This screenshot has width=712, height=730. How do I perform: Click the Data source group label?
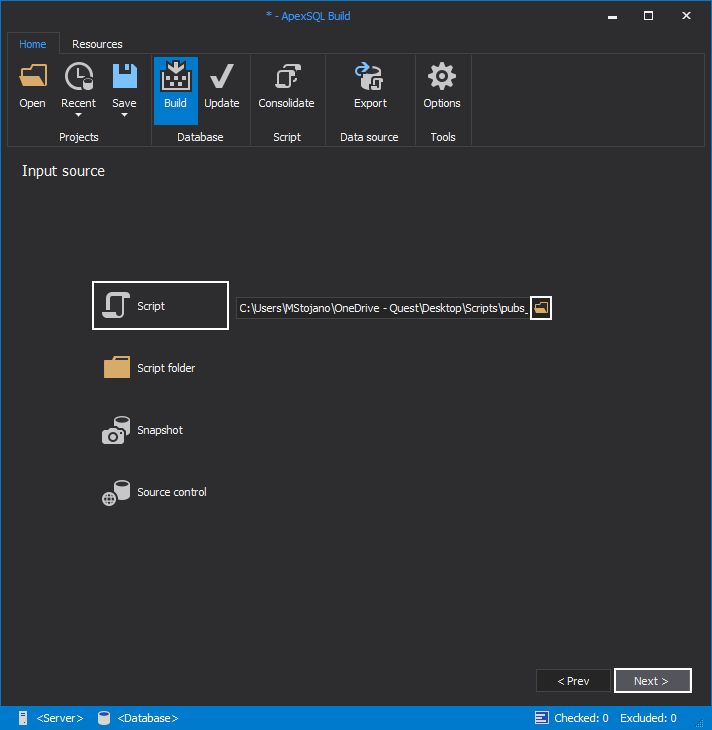[369, 137]
